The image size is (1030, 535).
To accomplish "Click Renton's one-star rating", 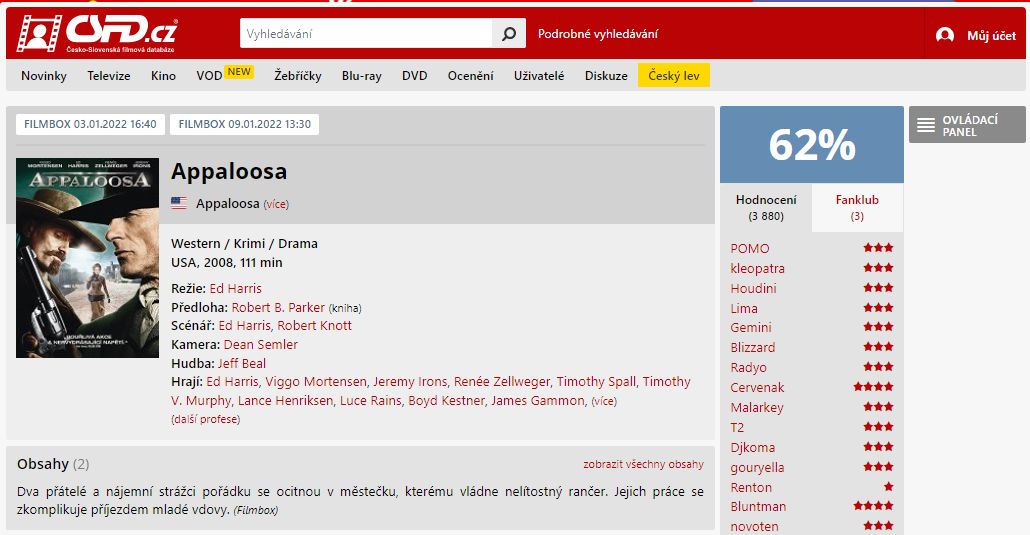I will (888, 487).
